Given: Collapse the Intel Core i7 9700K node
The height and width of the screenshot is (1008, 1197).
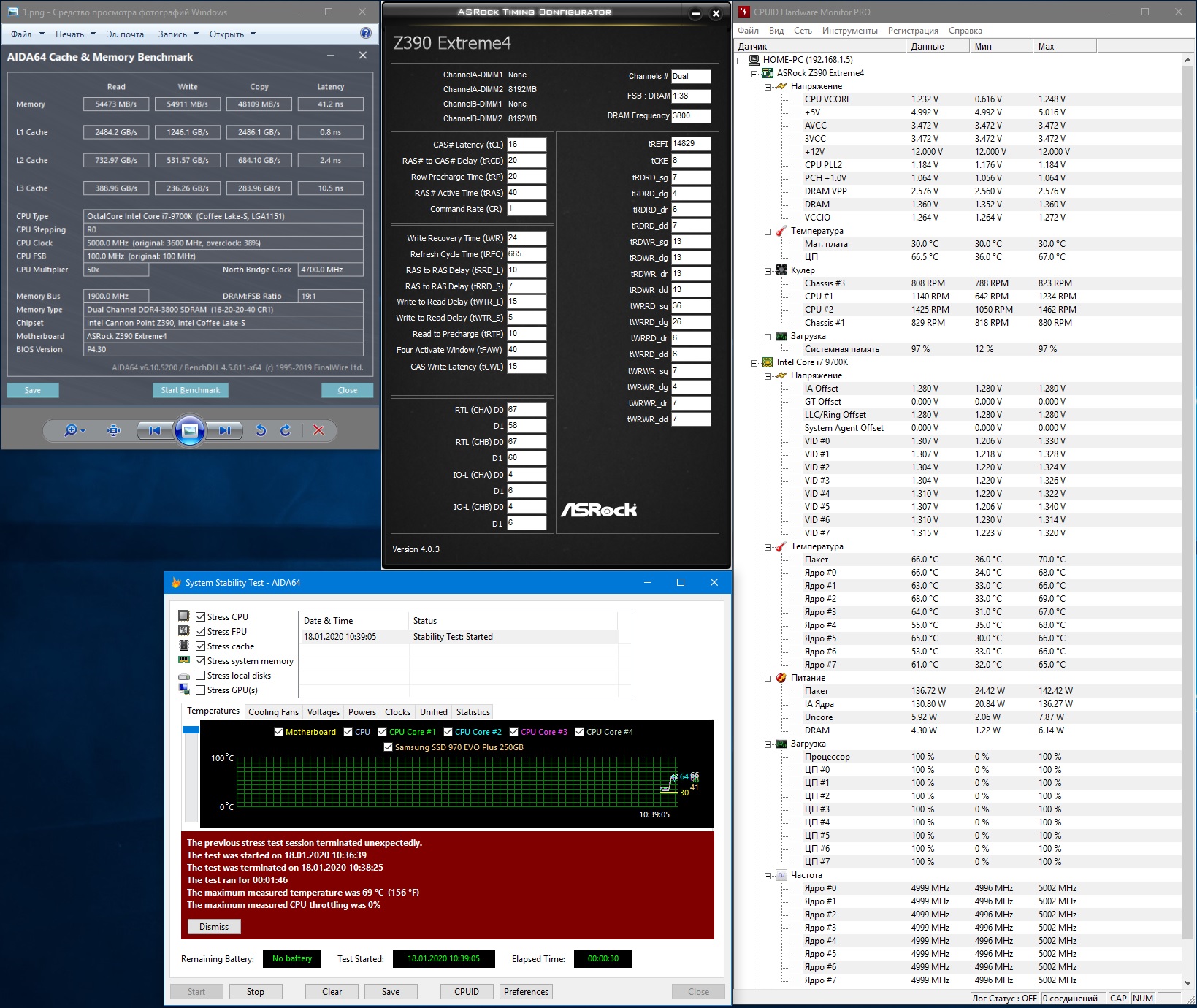Looking at the screenshot, I should point(754,362).
